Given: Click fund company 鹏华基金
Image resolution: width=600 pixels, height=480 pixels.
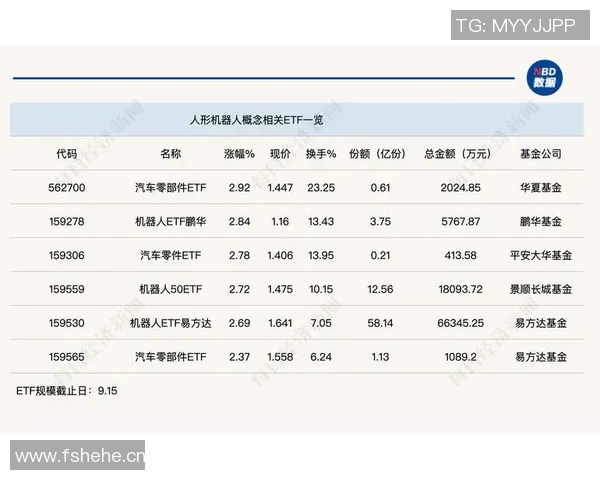Looking at the screenshot, I should 541,222.
